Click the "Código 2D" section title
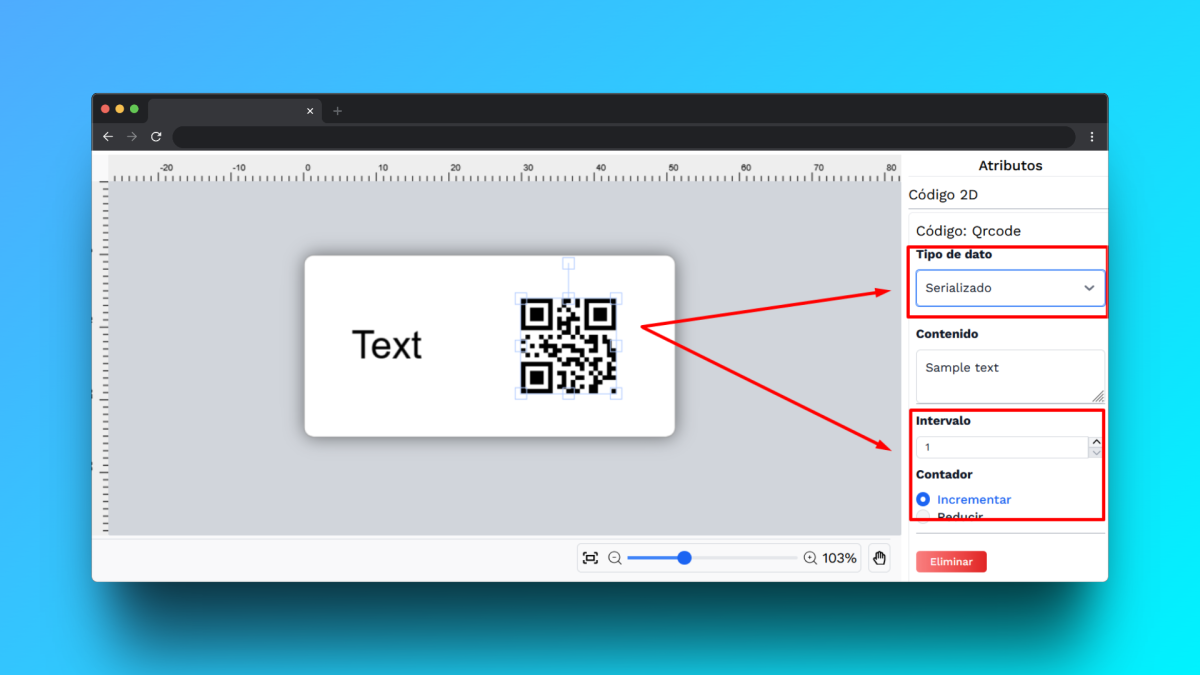Viewport: 1200px width, 675px height. point(943,195)
